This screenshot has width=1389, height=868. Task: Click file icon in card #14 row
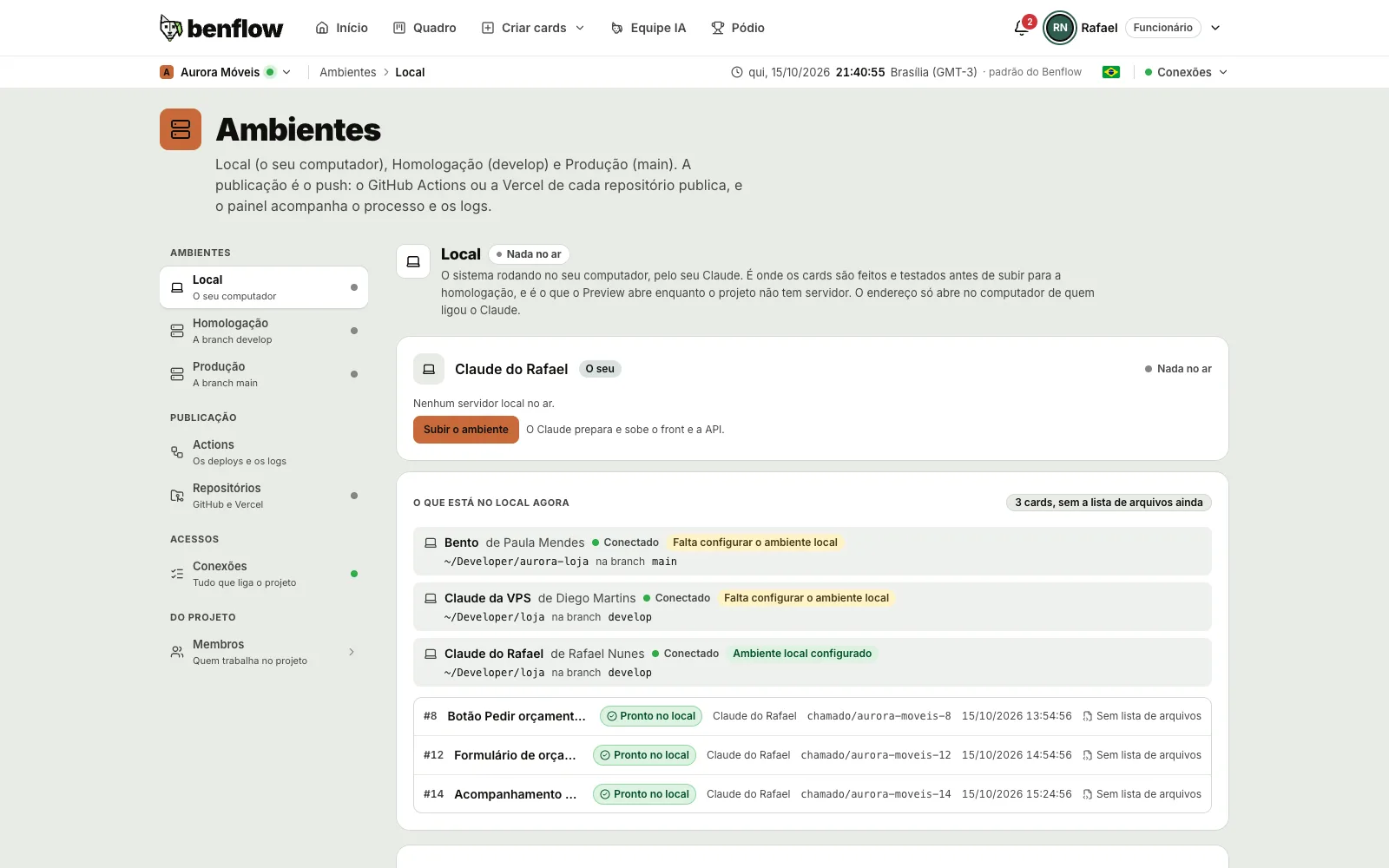point(1088,794)
